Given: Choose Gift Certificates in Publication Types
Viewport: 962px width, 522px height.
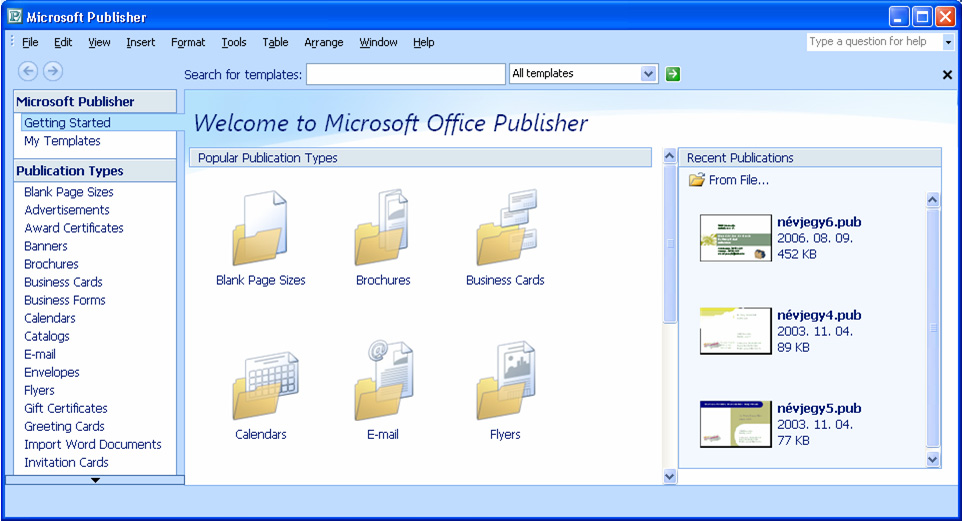Looking at the screenshot, I should 66,409.
